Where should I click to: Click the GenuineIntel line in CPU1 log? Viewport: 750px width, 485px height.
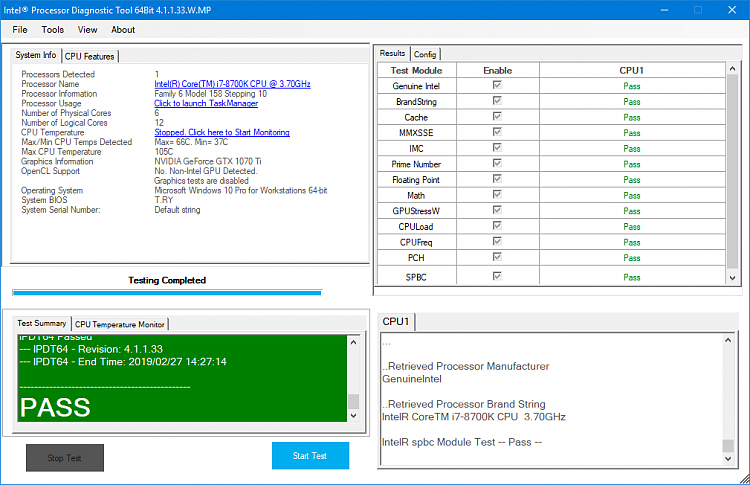tap(412, 379)
